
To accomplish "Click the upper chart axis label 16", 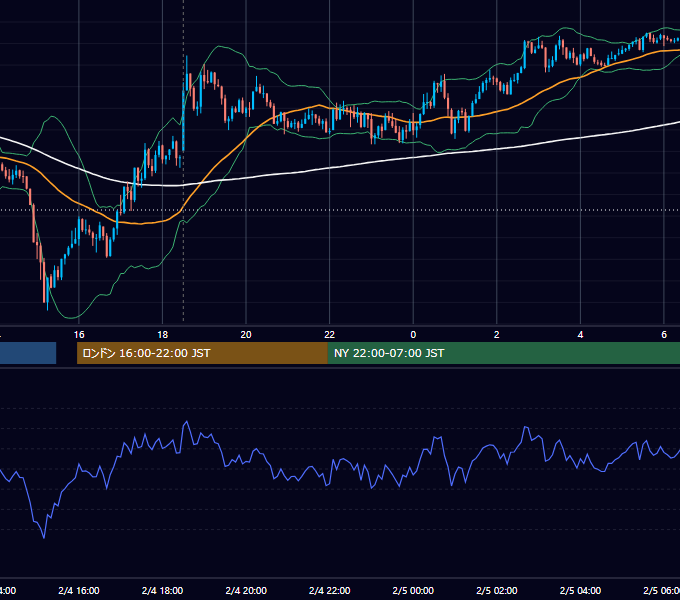I will [79, 334].
